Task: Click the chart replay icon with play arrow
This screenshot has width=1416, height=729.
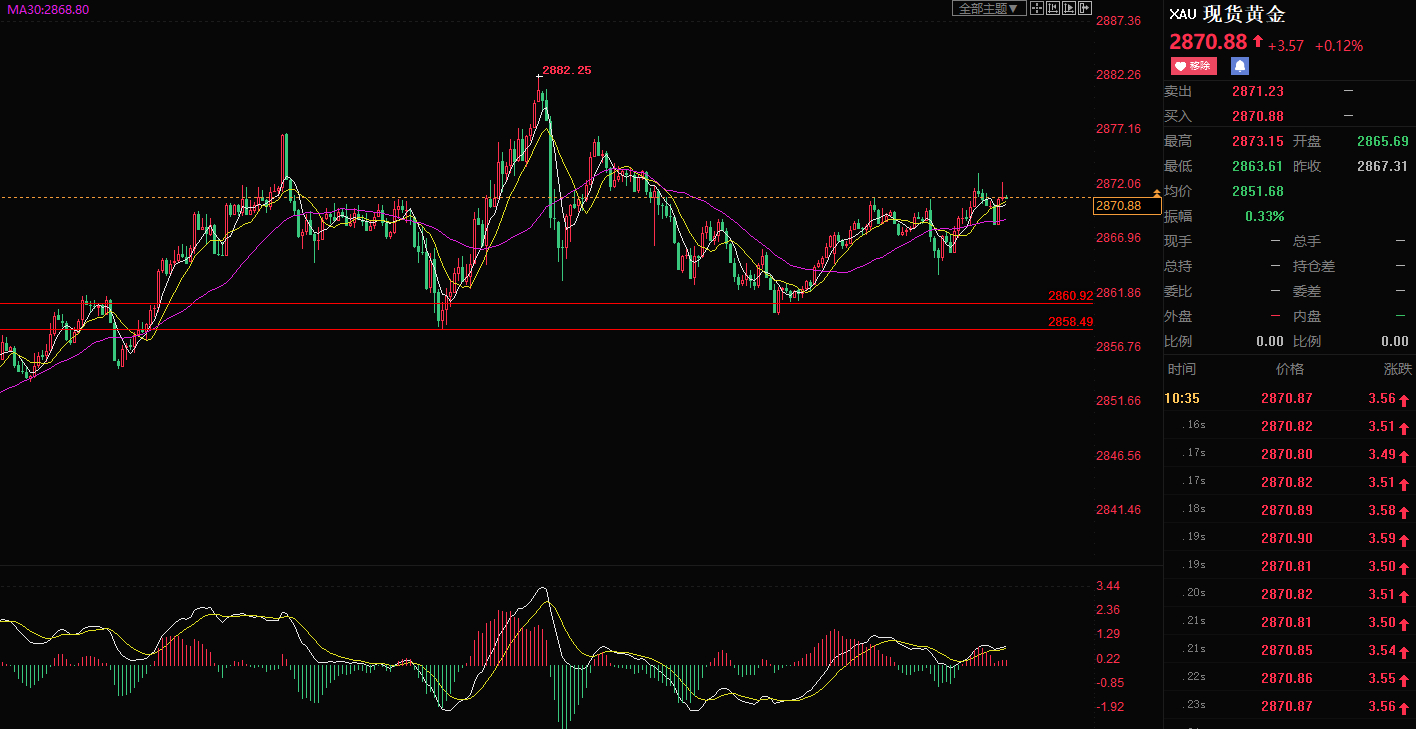Action: click(1068, 8)
